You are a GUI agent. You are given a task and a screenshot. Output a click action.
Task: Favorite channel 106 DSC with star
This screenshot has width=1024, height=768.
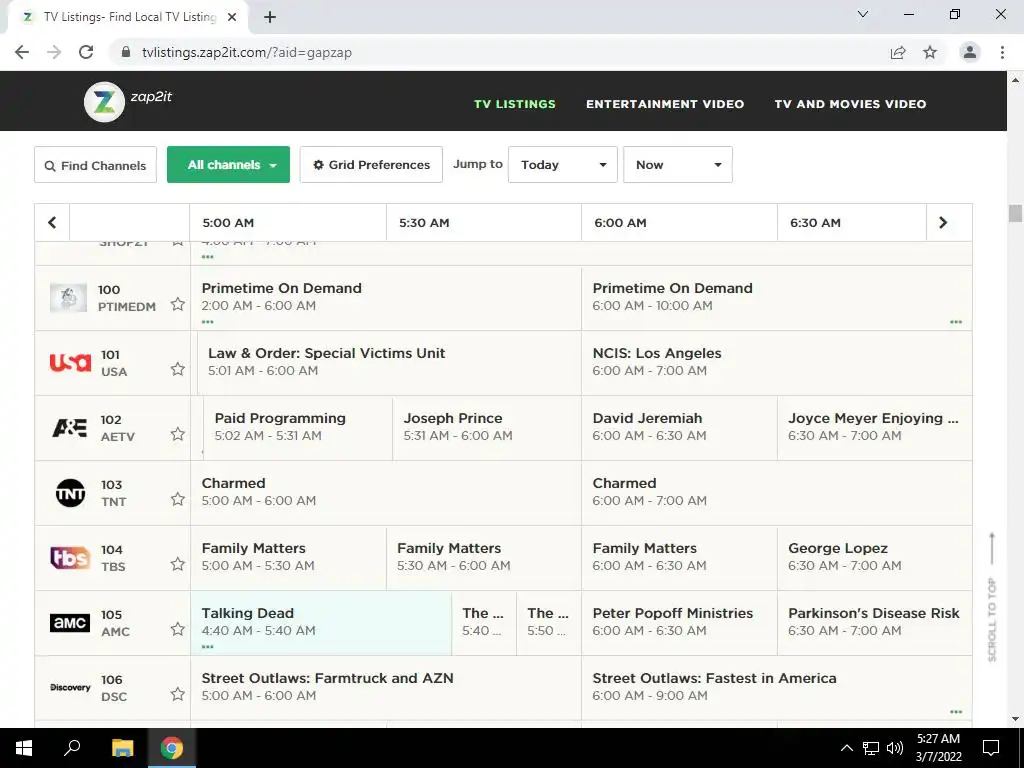pos(178,694)
